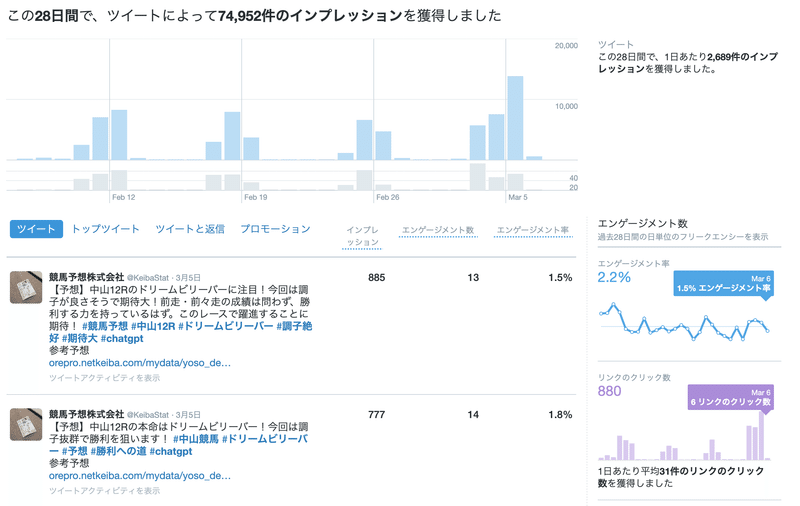Screen dimensions: 800x506
Task: Click the tallest impressions bar near Mar 5
Action: tap(515, 118)
